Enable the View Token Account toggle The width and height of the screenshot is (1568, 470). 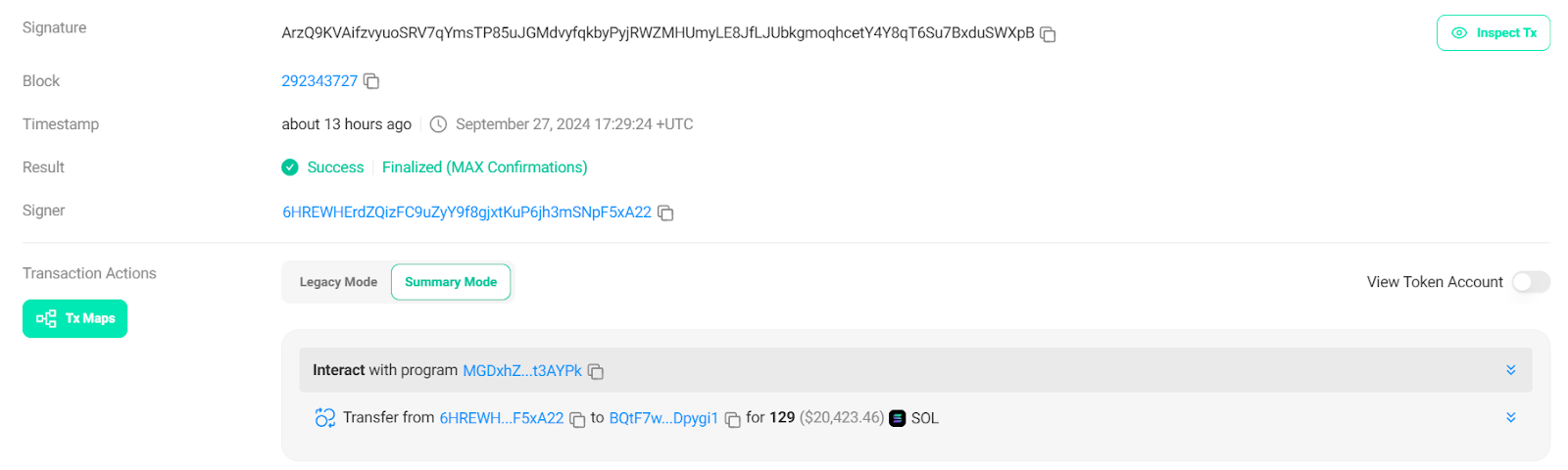click(x=1530, y=282)
